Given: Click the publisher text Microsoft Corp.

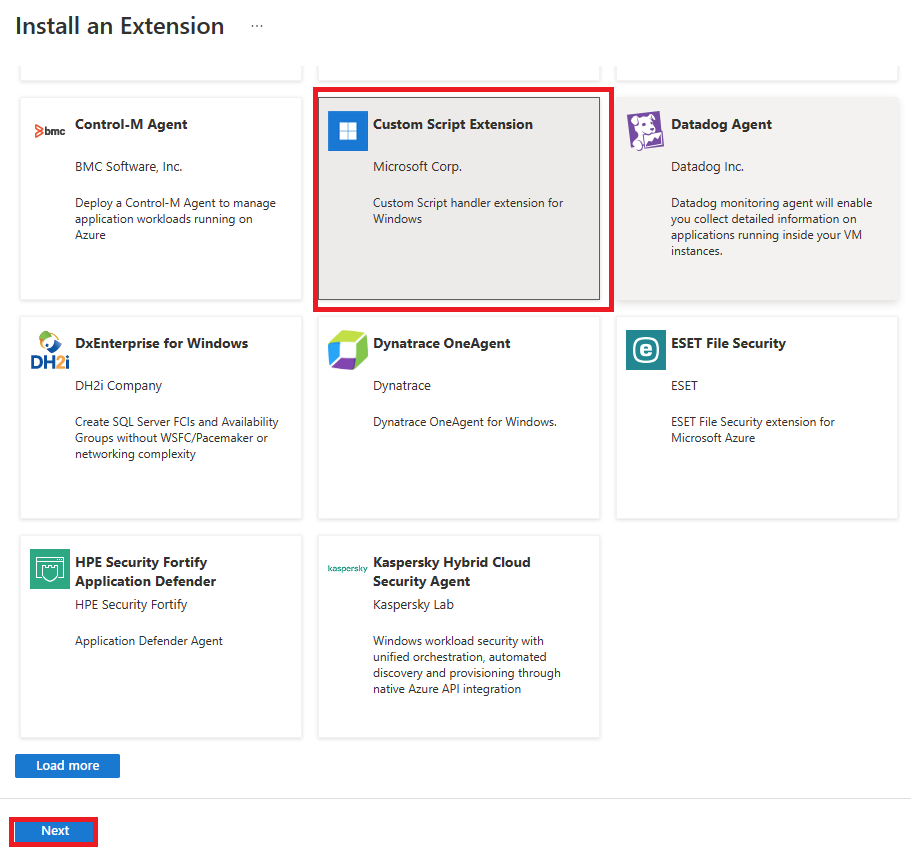Looking at the screenshot, I should point(417,167).
